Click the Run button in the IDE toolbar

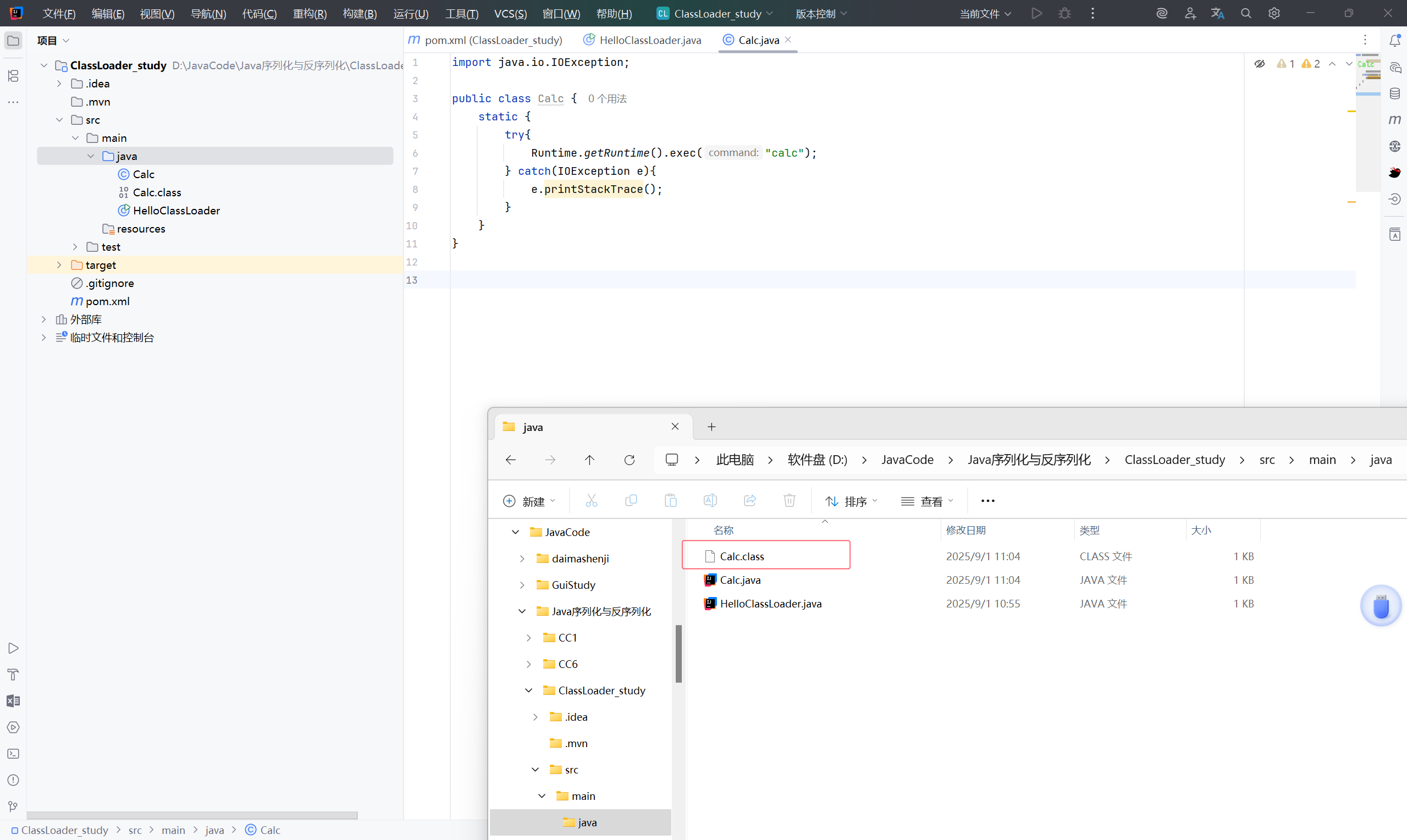pos(1036,13)
